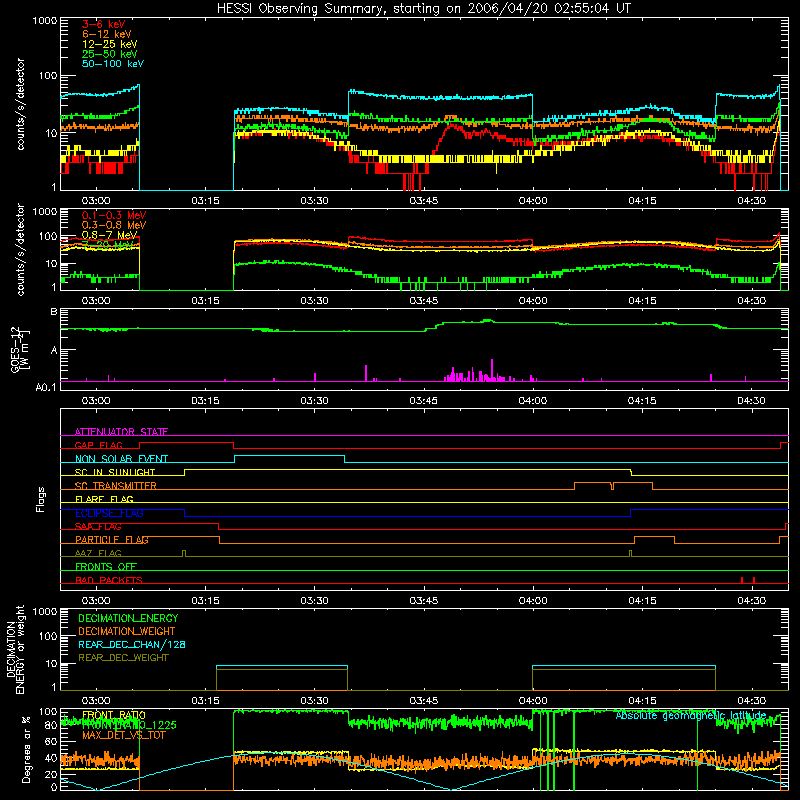
Task: Click the 'MAX_DET_VS_TOT' legend label
Action: pos(123,736)
